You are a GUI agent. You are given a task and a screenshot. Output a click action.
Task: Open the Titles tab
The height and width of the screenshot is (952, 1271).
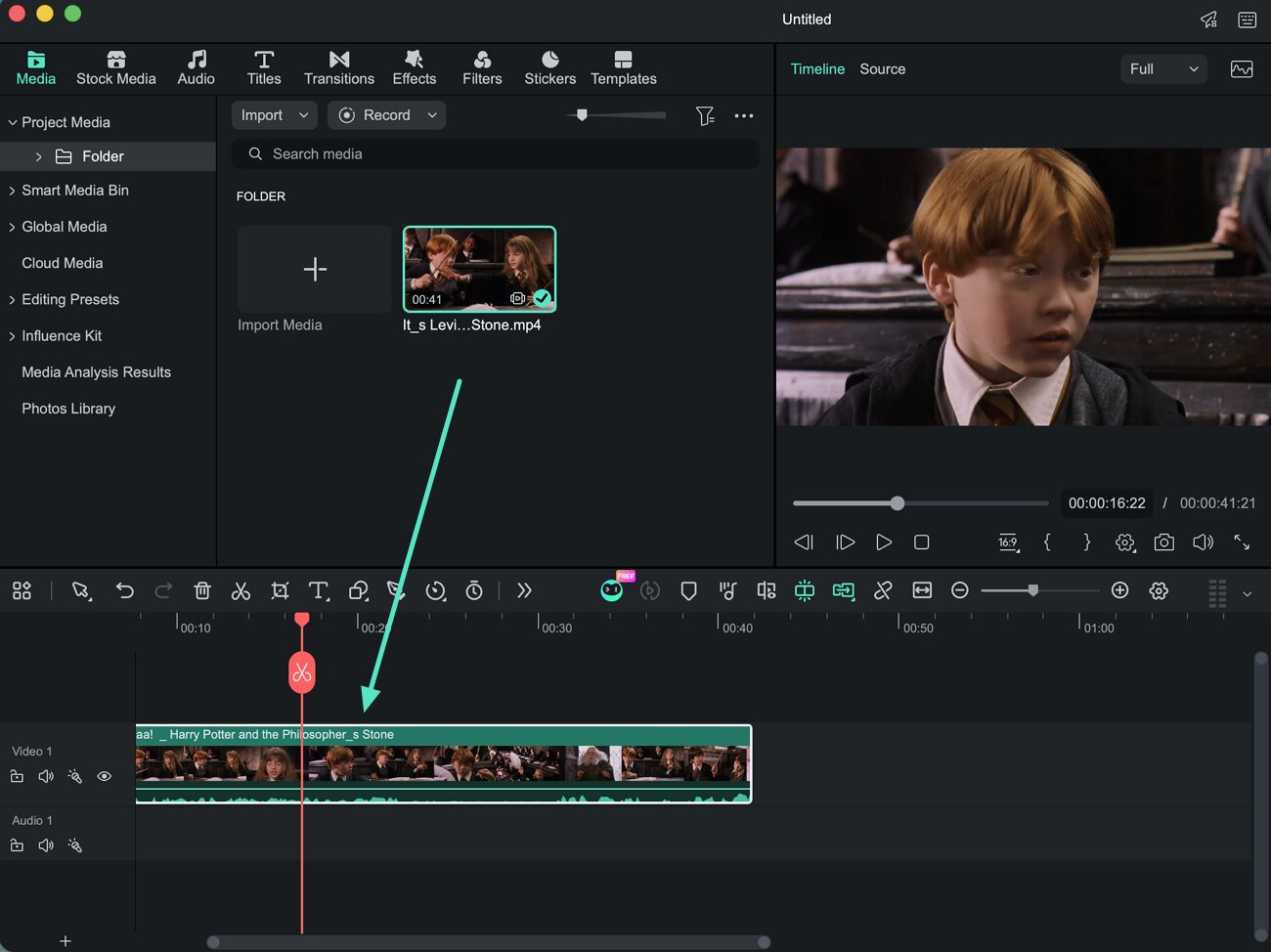tap(263, 67)
